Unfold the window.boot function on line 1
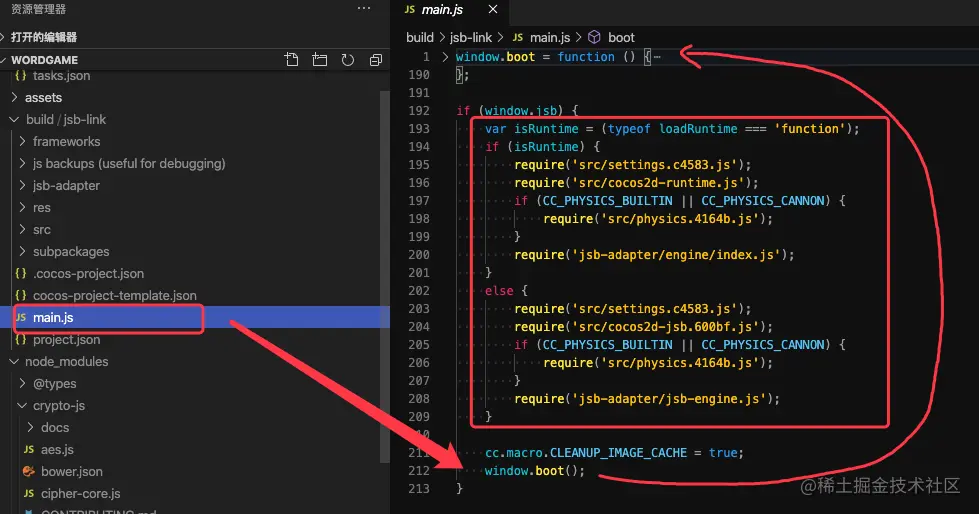 click(x=445, y=57)
